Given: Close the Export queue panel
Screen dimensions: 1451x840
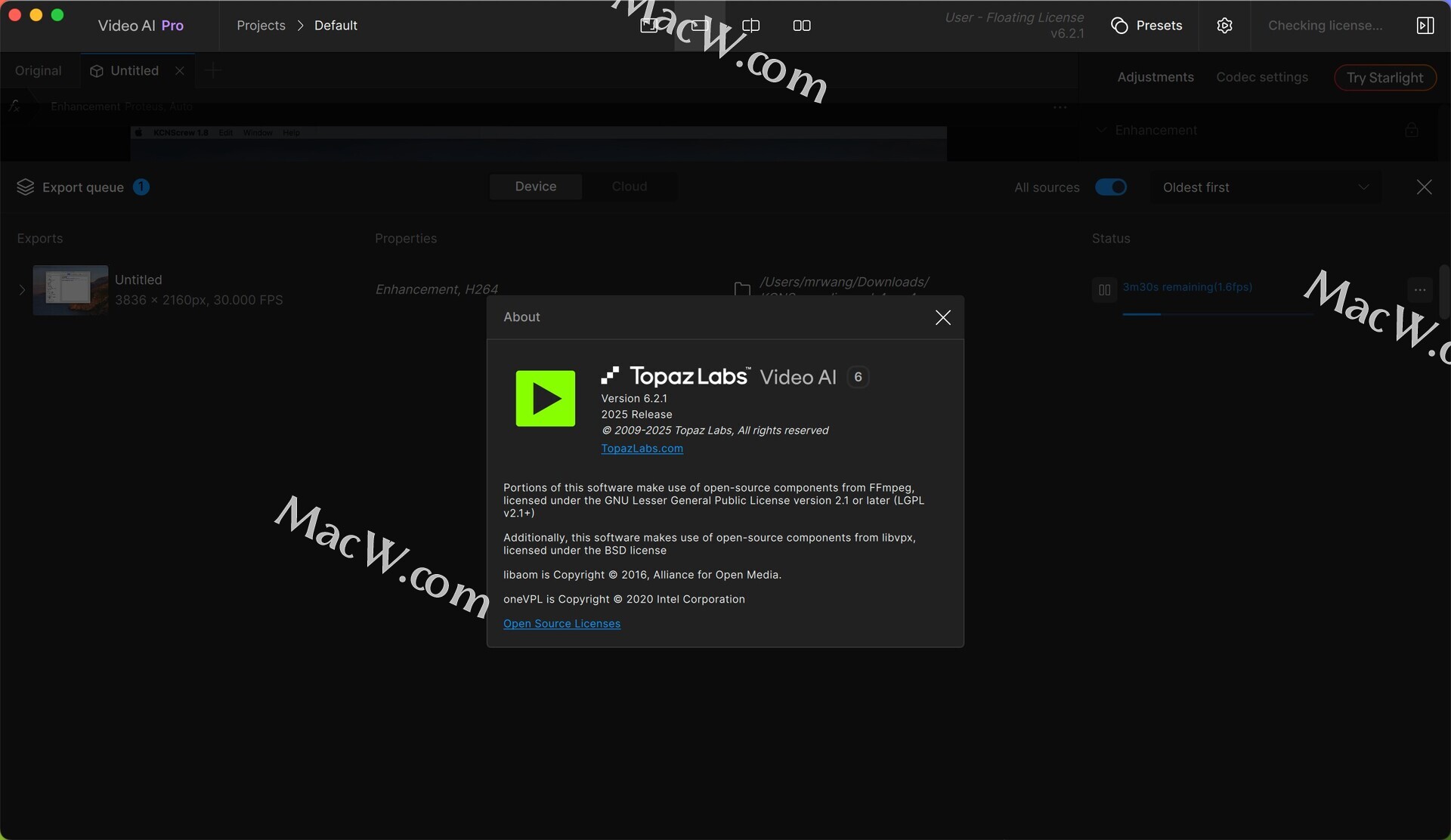Looking at the screenshot, I should tap(1424, 187).
